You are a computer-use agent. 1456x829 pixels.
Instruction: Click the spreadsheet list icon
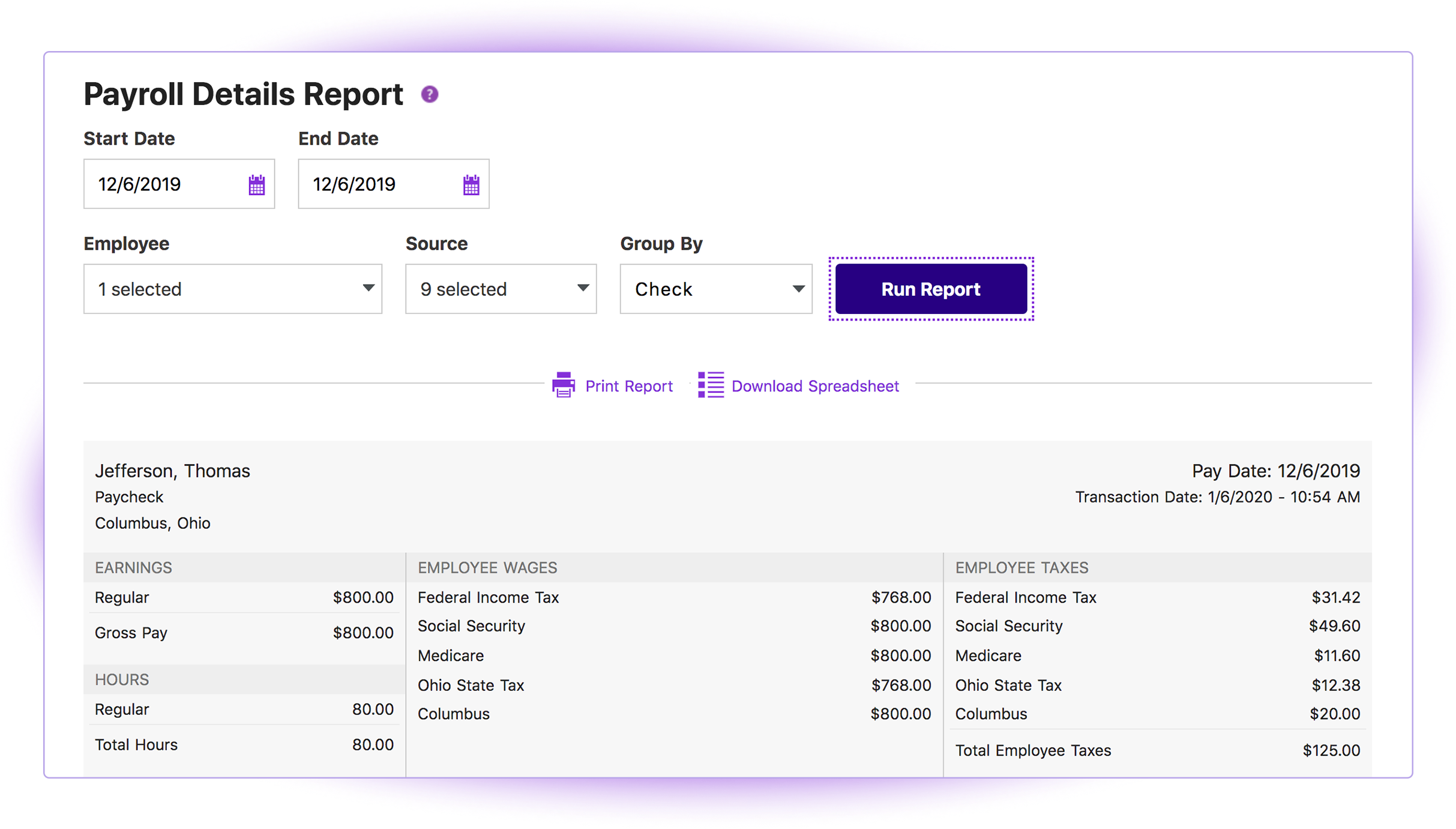coord(711,385)
